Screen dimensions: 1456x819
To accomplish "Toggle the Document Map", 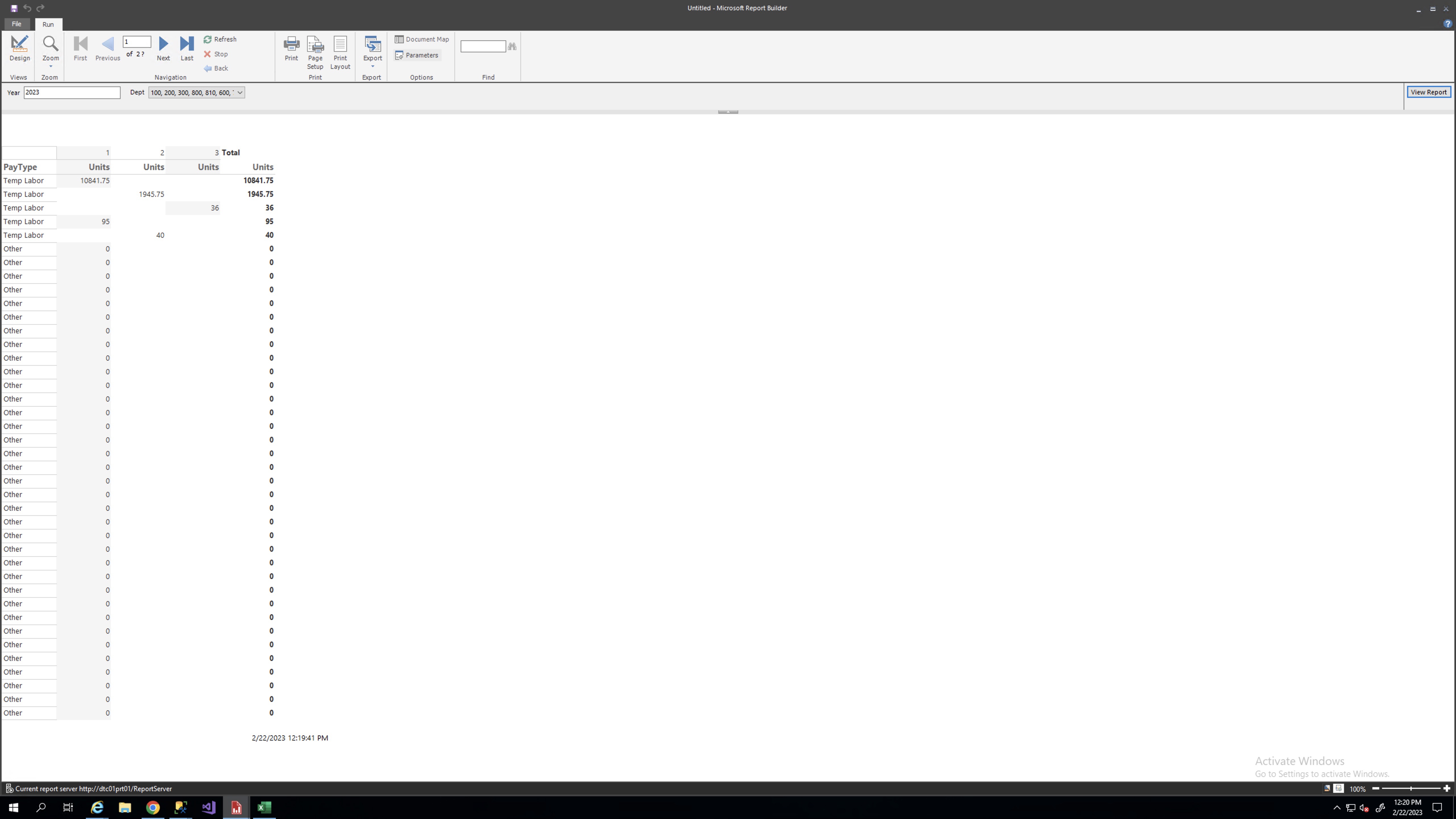I will click(x=422, y=40).
